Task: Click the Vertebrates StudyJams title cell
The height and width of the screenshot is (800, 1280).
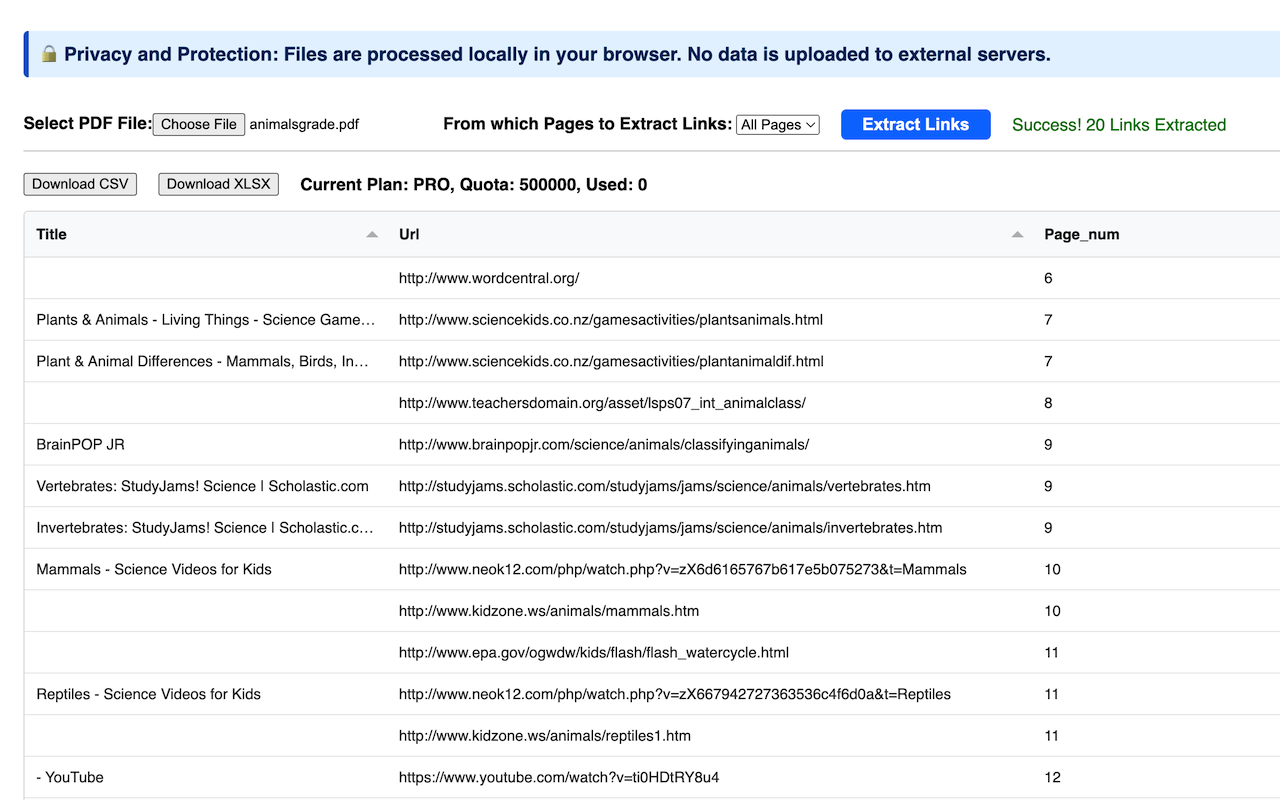Action: (202, 486)
